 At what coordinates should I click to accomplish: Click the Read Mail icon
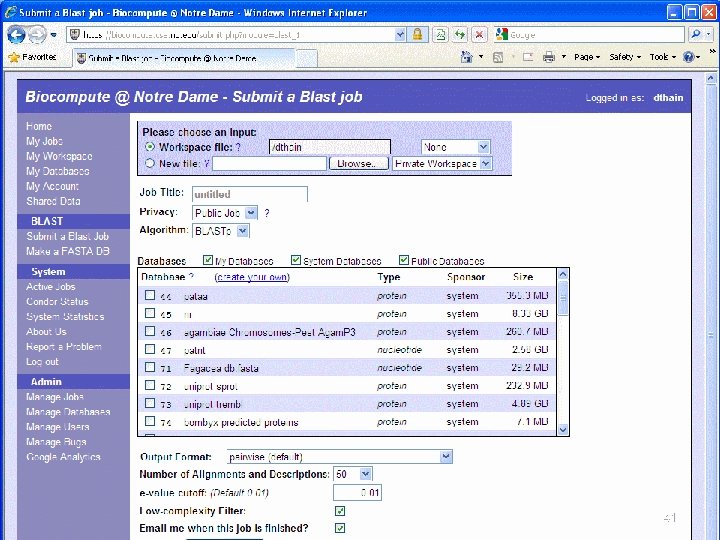tap(528, 57)
